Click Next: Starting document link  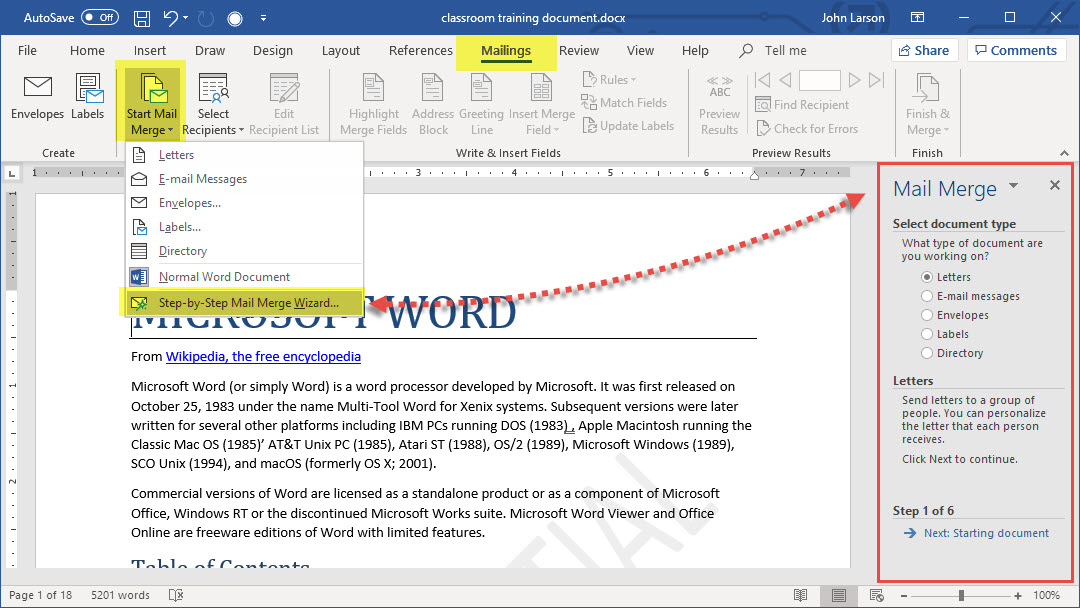coord(986,533)
